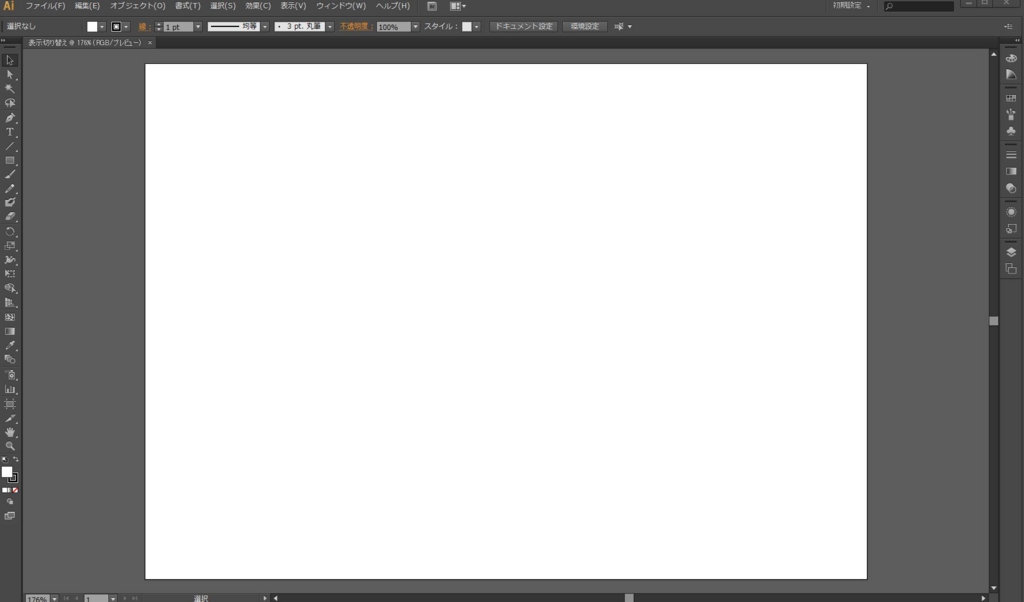Image resolution: width=1024 pixels, height=602 pixels.
Task: Select the Eraser tool
Action: (x=10, y=217)
